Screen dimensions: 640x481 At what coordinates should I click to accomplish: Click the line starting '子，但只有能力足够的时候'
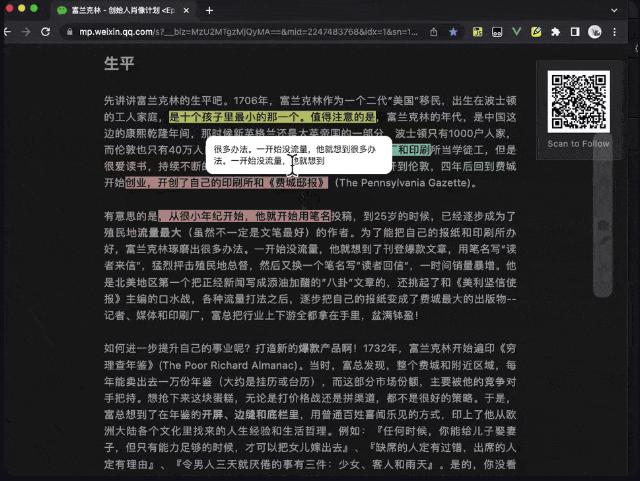[310, 448]
